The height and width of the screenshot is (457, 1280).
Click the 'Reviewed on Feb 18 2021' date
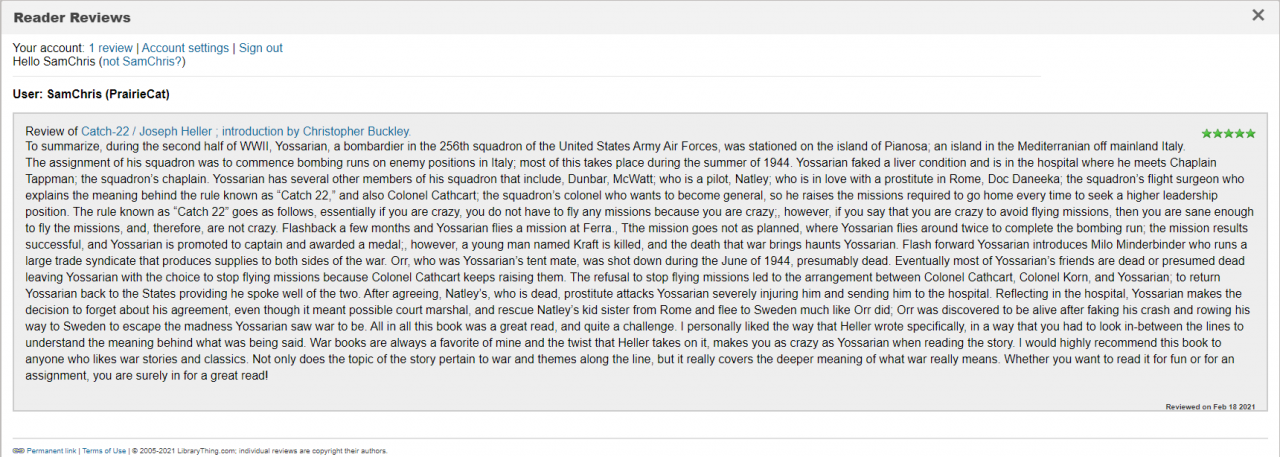(x=1210, y=406)
